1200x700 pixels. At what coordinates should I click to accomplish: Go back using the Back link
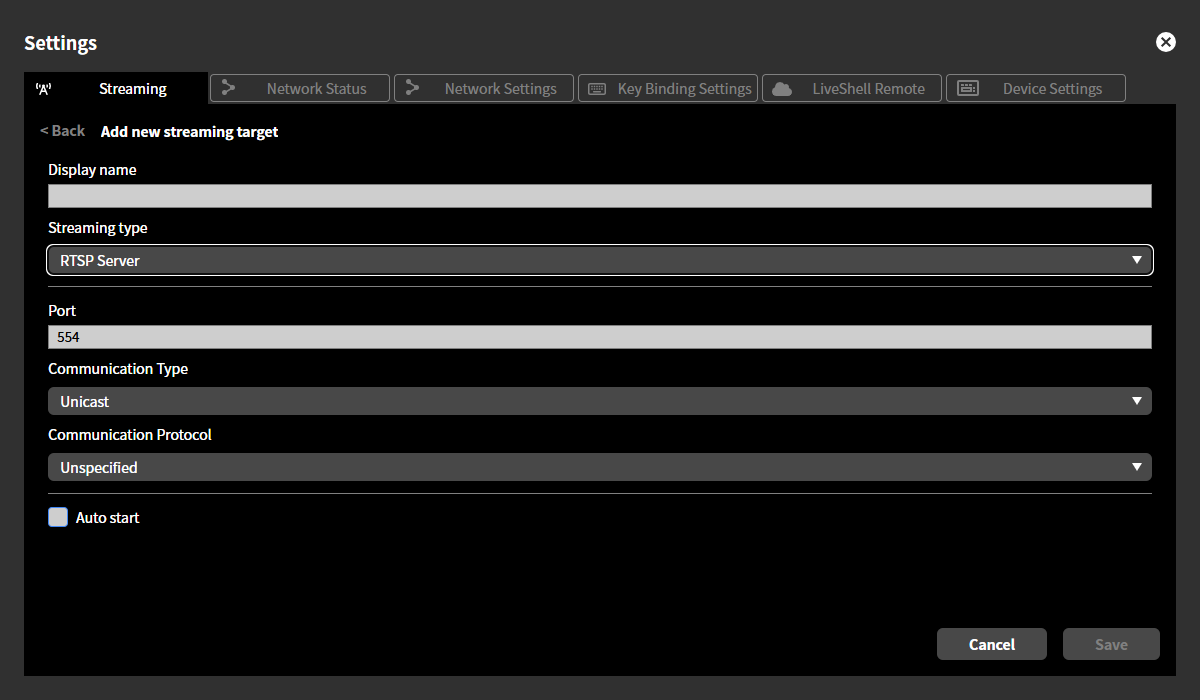(x=62, y=130)
